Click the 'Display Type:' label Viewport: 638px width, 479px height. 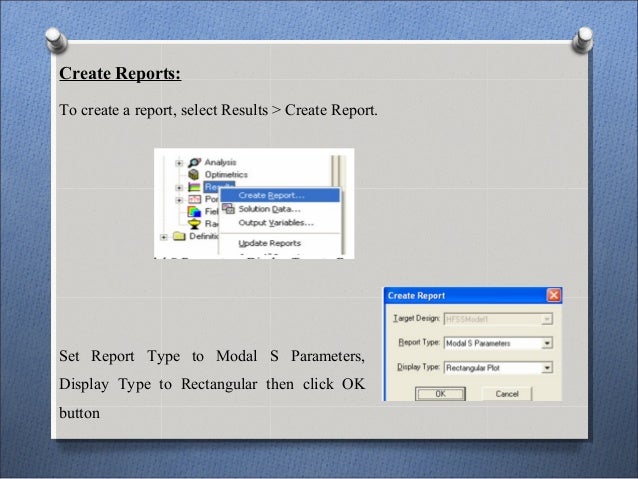click(419, 367)
